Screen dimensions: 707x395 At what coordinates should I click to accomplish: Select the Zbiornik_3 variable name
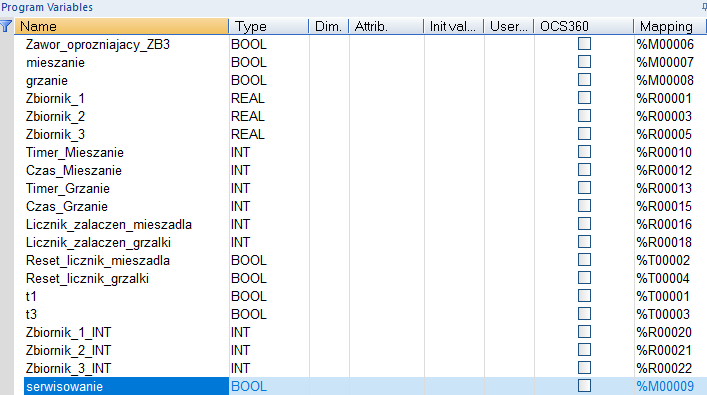[55, 135]
